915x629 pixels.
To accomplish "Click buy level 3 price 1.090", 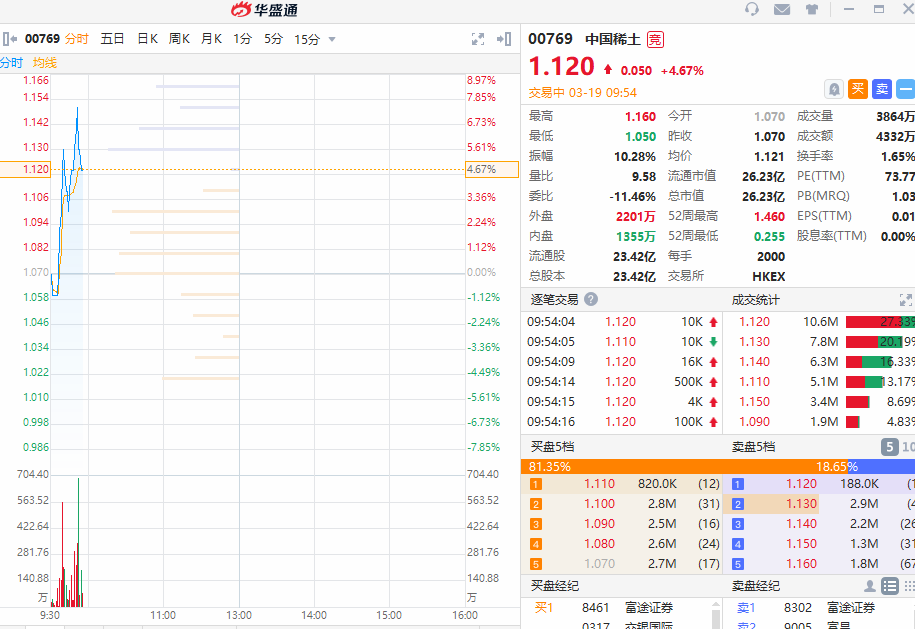I will pos(599,523).
